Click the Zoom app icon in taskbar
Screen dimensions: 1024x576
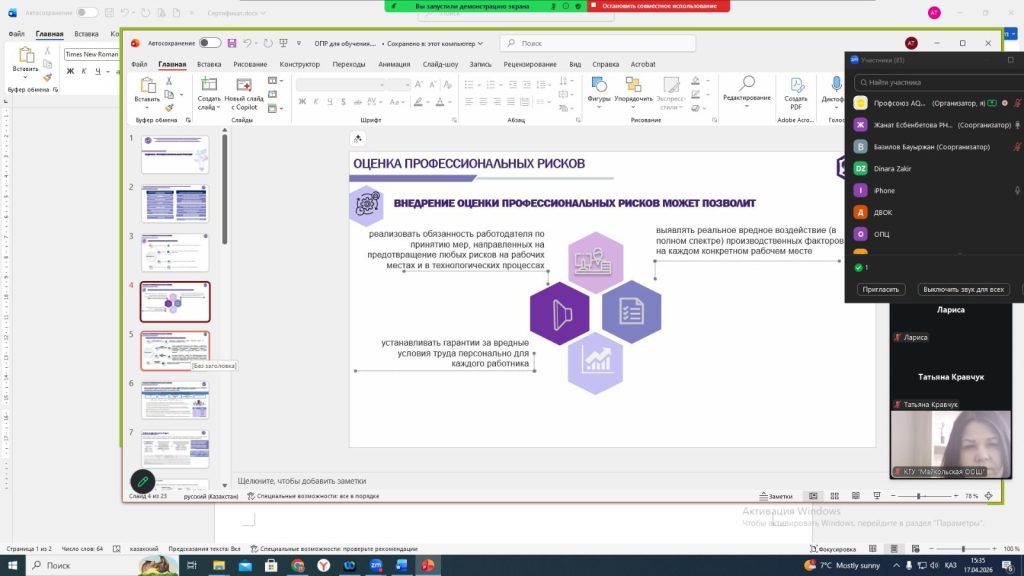[x=375, y=565]
